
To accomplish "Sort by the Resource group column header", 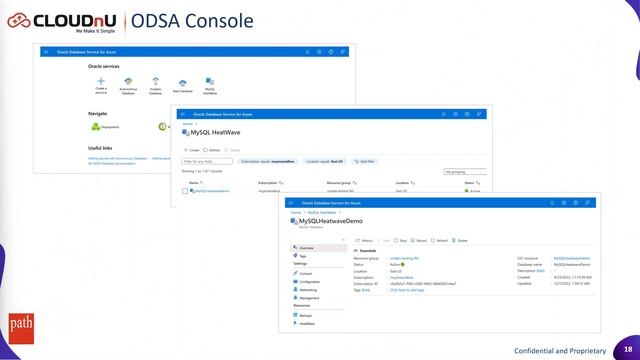I will click(x=342, y=183).
